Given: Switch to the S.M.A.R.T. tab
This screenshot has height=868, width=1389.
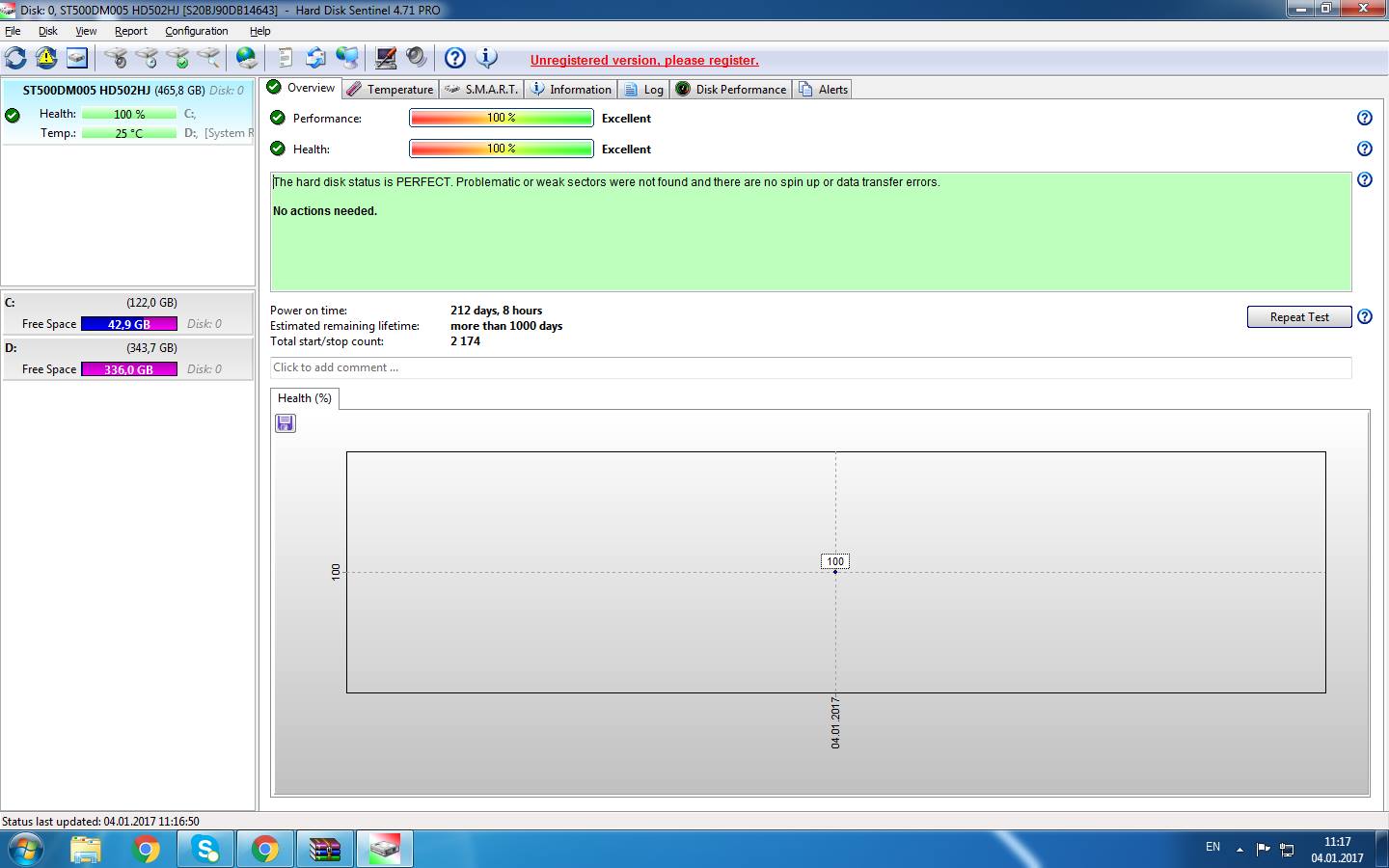Looking at the screenshot, I should 481,90.
